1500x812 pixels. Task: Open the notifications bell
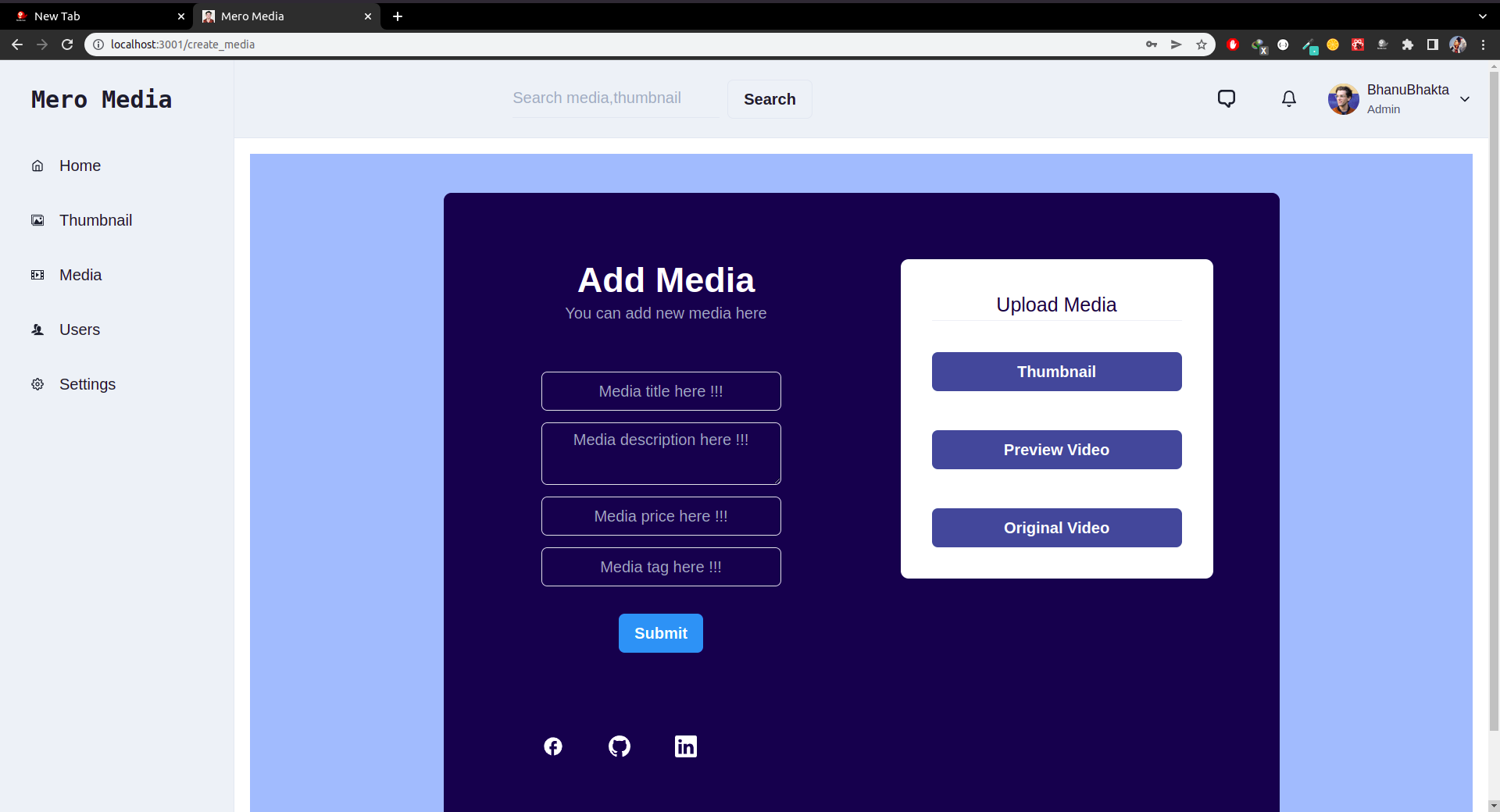pos(1288,98)
